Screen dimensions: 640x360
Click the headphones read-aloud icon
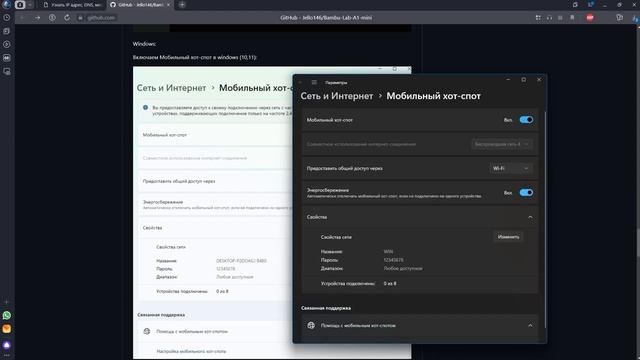[x=549, y=18]
